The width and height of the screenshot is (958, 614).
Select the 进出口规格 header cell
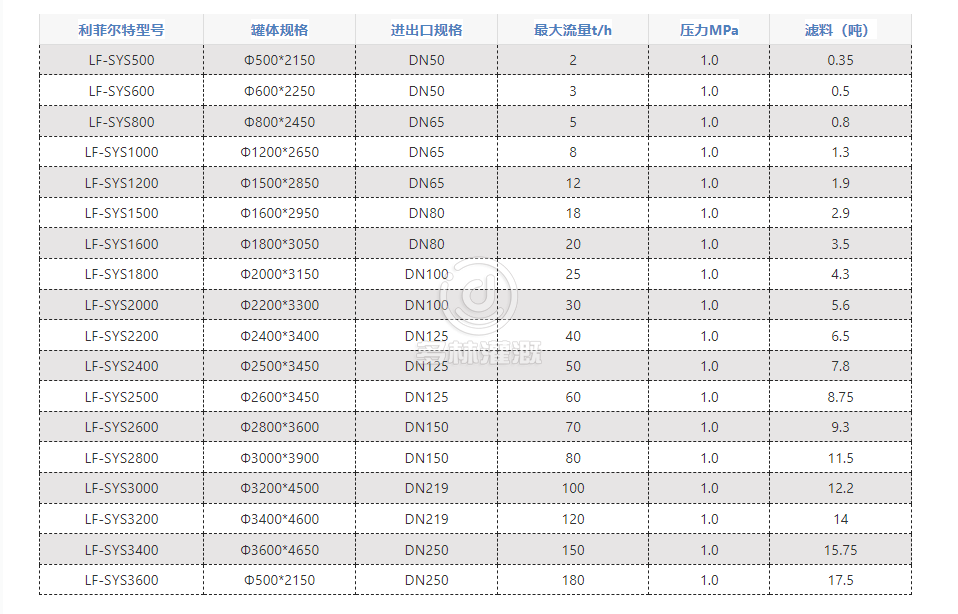(x=426, y=30)
